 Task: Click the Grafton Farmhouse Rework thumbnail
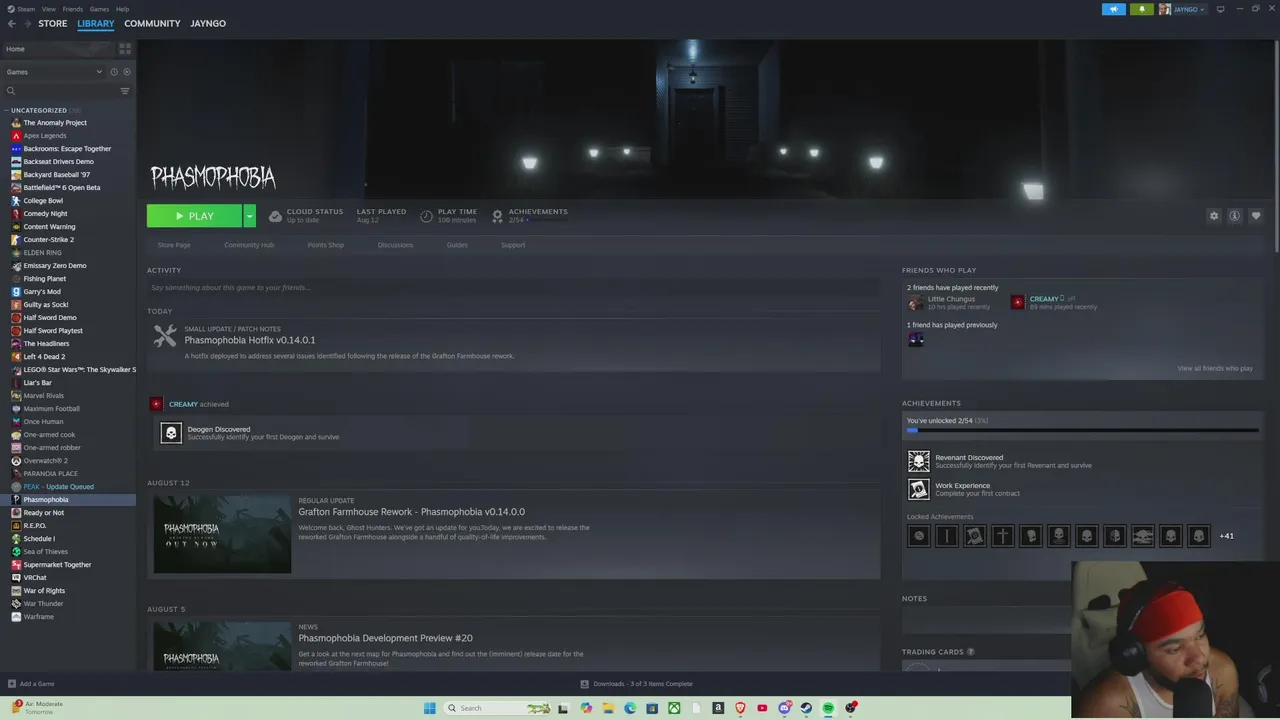click(222, 534)
